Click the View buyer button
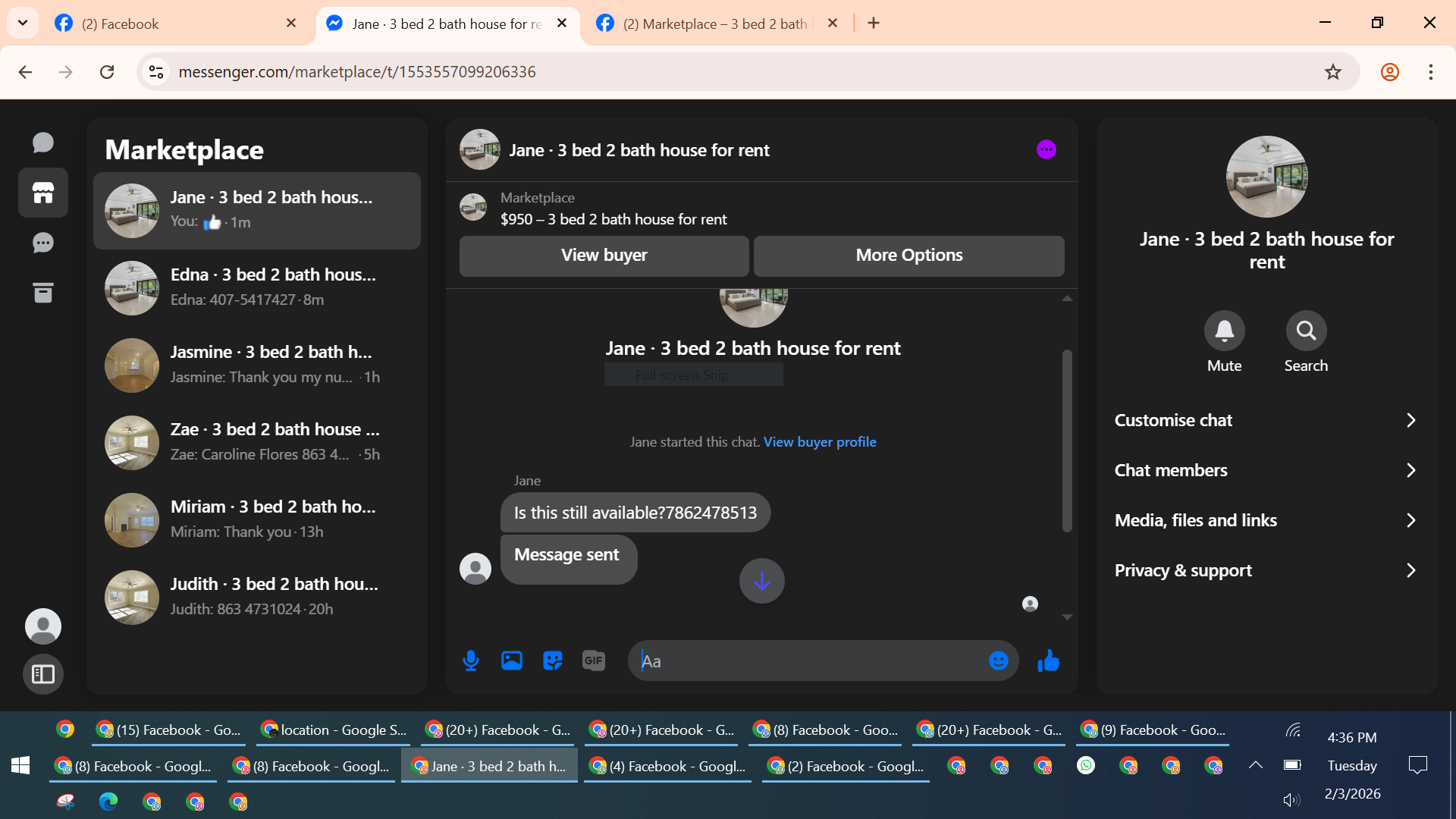Image resolution: width=1456 pixels, height=819 pixels. [x=604, y=256]
